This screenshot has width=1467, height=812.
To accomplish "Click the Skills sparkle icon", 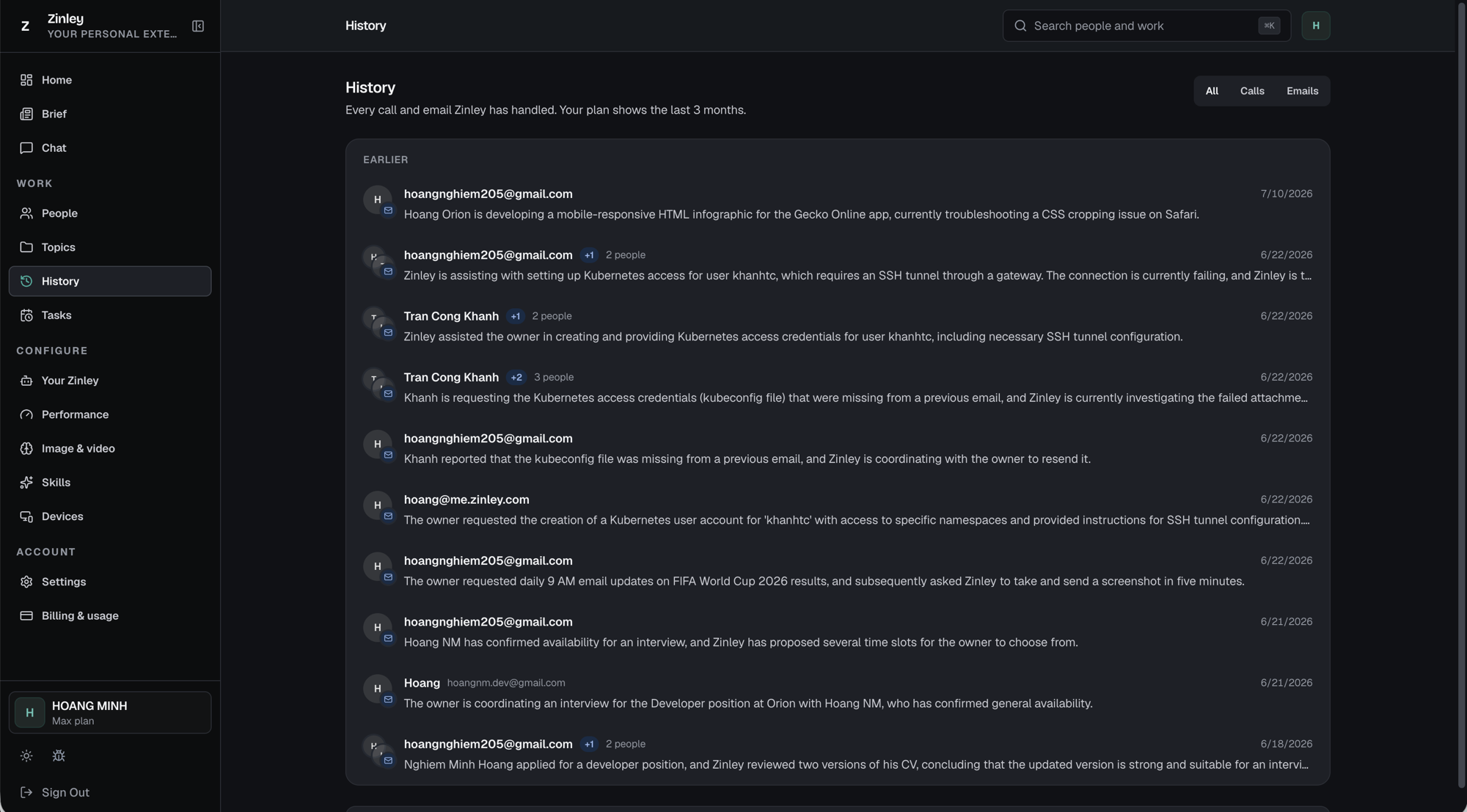I will pyautogui.click(x=26, y=483).
